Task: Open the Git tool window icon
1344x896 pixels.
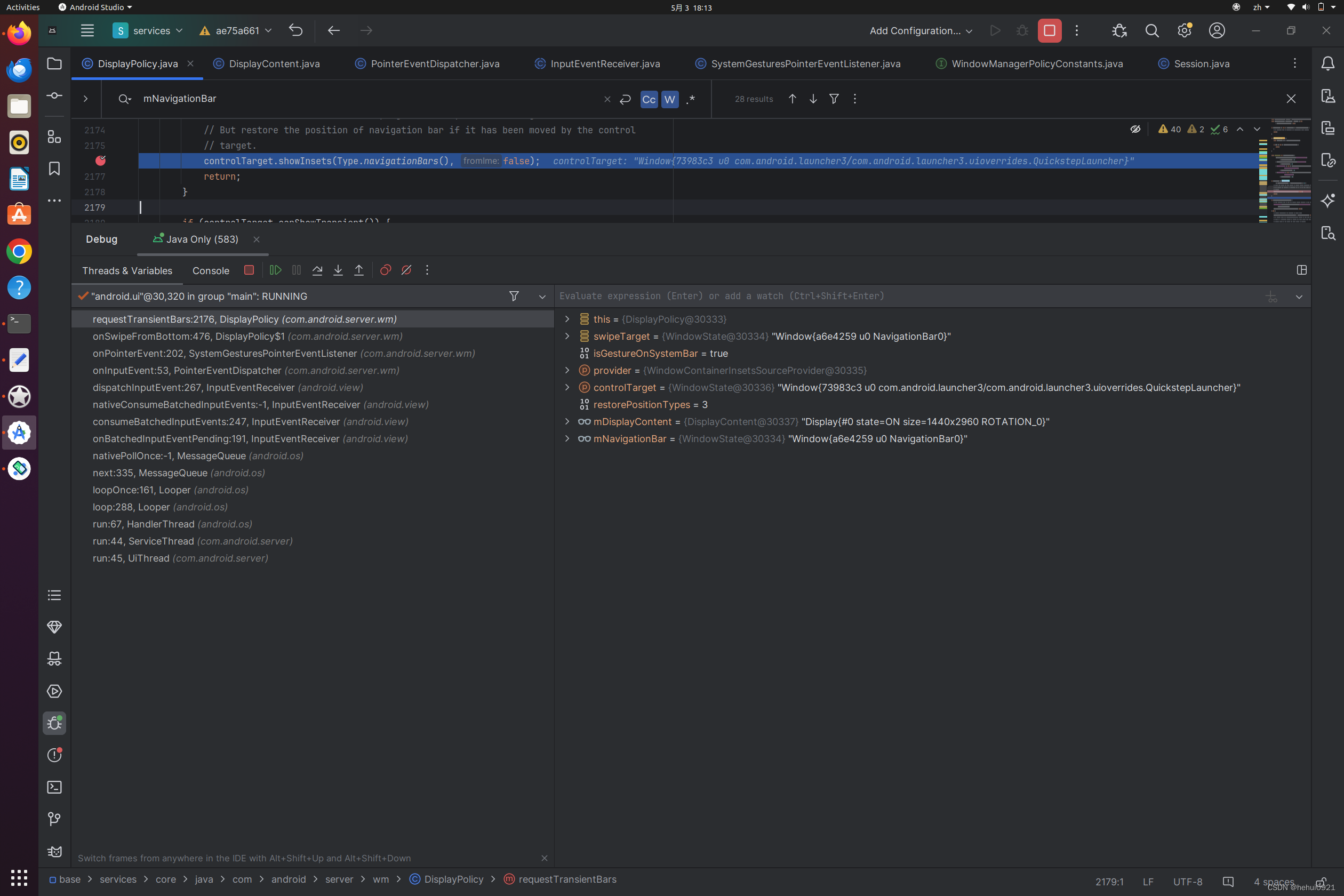Action: 54,819
